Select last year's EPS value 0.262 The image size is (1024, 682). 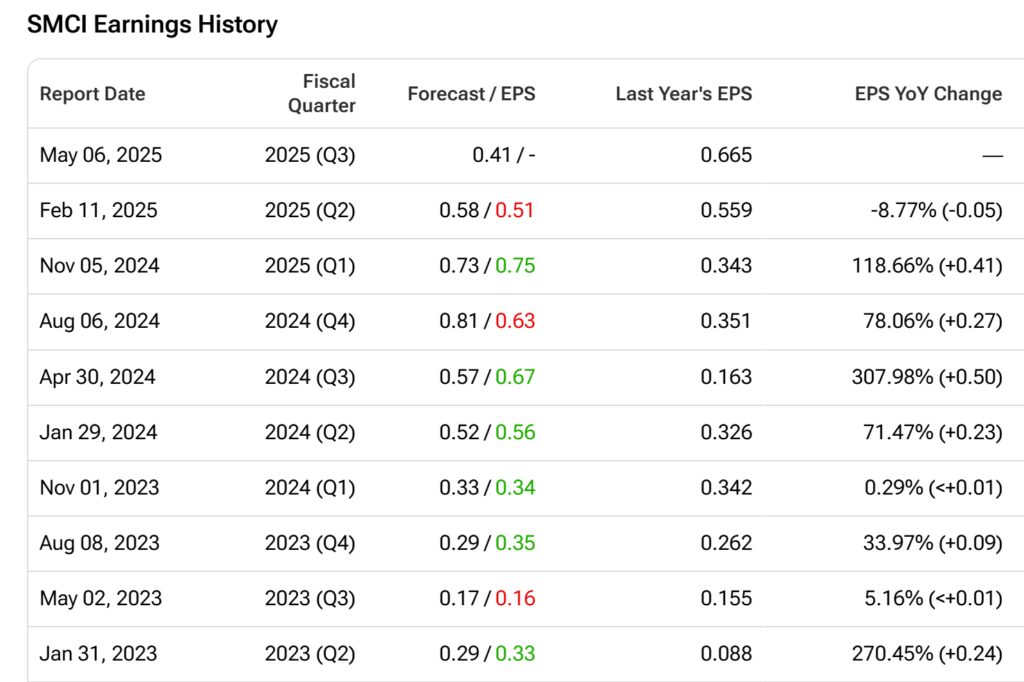(x=726, y=544)
